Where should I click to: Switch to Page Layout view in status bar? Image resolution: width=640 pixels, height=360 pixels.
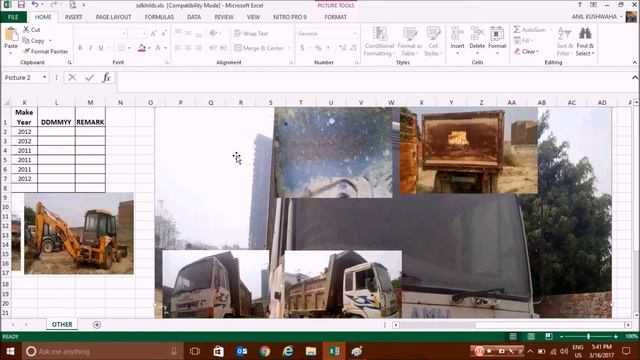coord(531,336)
